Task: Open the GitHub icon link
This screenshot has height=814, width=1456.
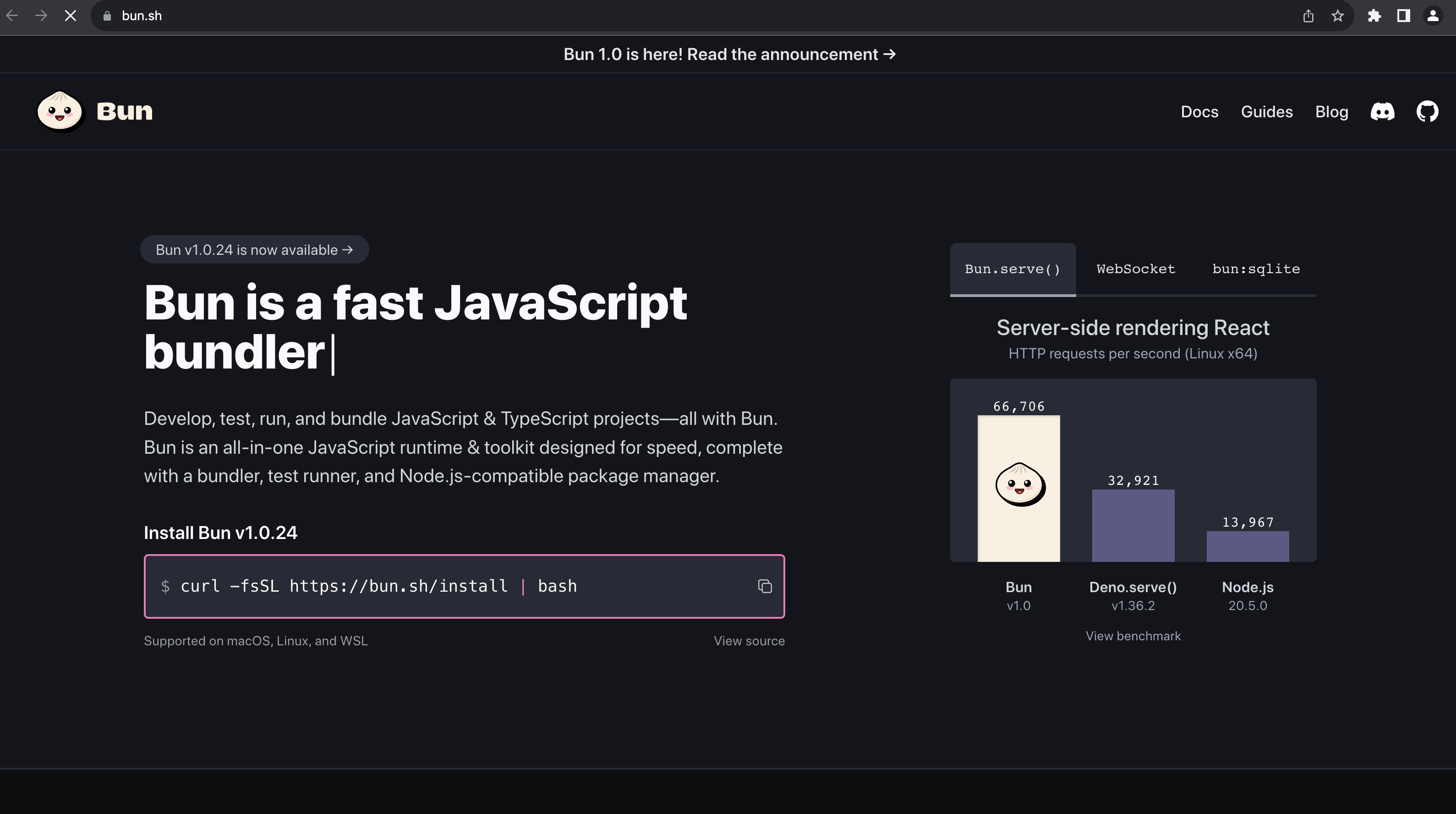Action: tap(1428, 111)
